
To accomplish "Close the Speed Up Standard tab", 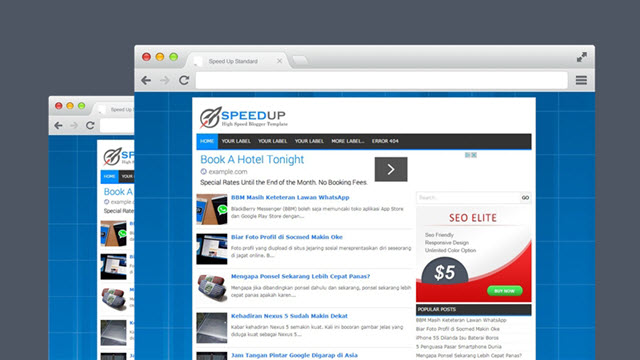I will pos(279,61).
